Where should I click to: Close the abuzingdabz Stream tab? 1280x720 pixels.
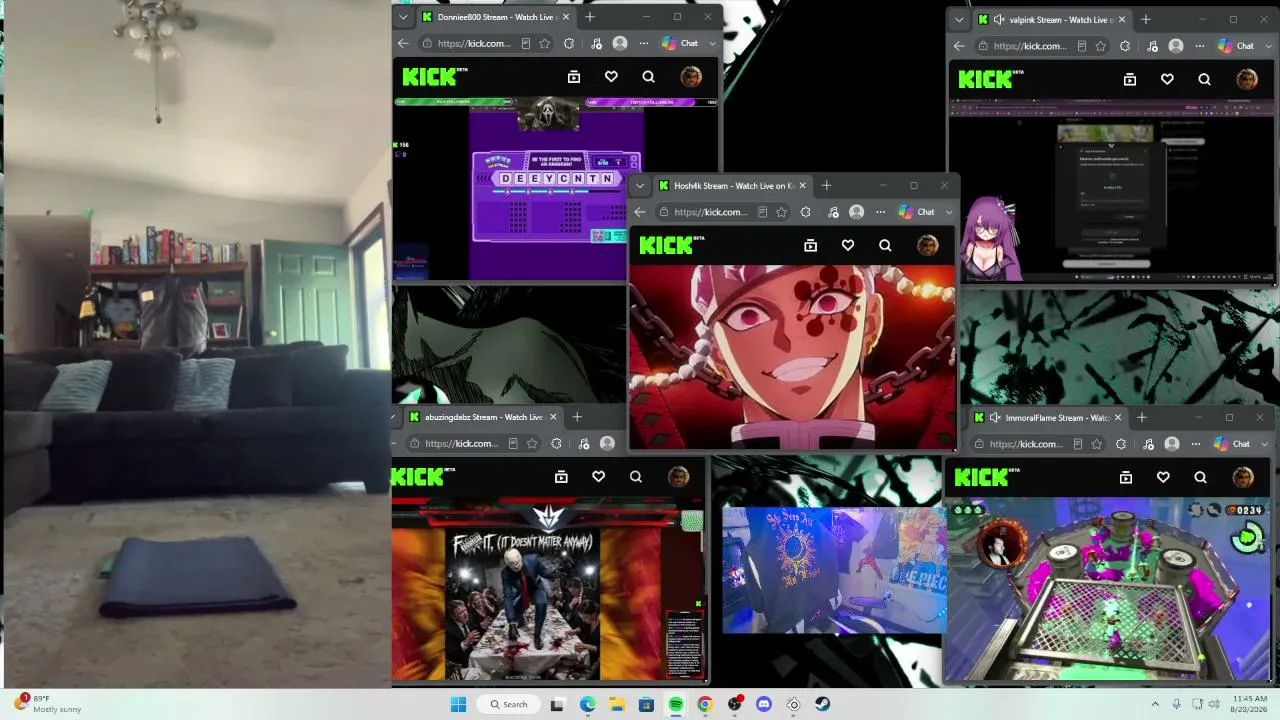(552, 417)
